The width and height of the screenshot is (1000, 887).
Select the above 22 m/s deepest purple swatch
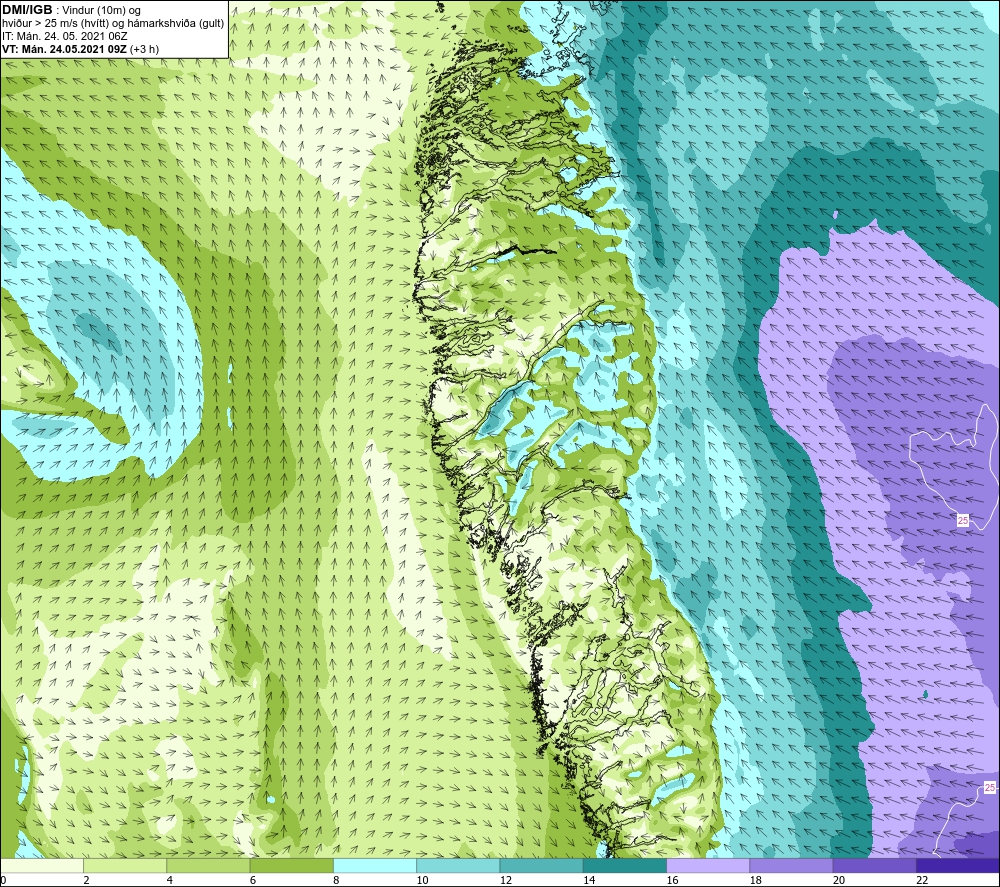click(x=958, y=865)
